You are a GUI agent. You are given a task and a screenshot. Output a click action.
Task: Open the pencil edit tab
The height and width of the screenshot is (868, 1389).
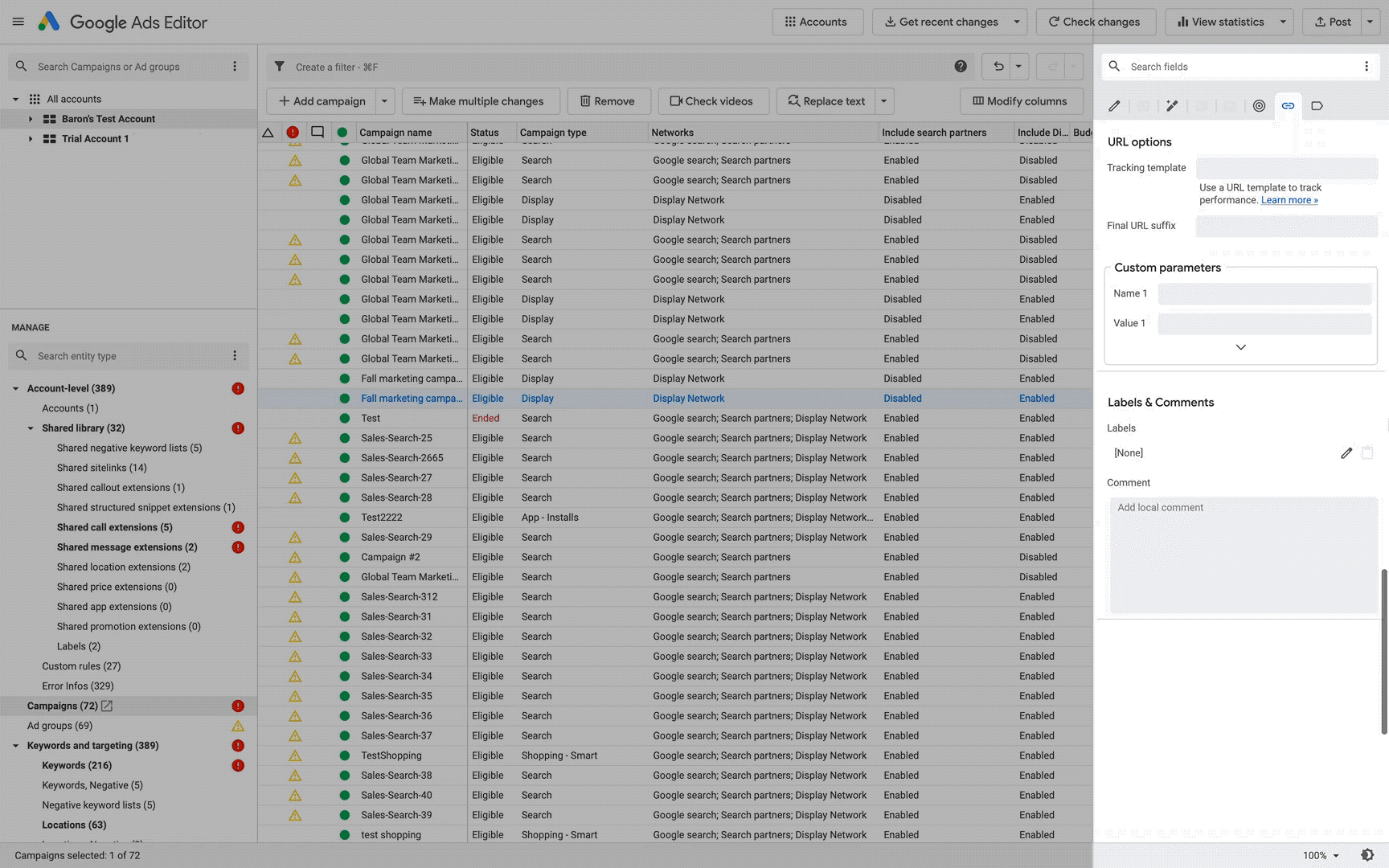click(x=1114, y=105)
